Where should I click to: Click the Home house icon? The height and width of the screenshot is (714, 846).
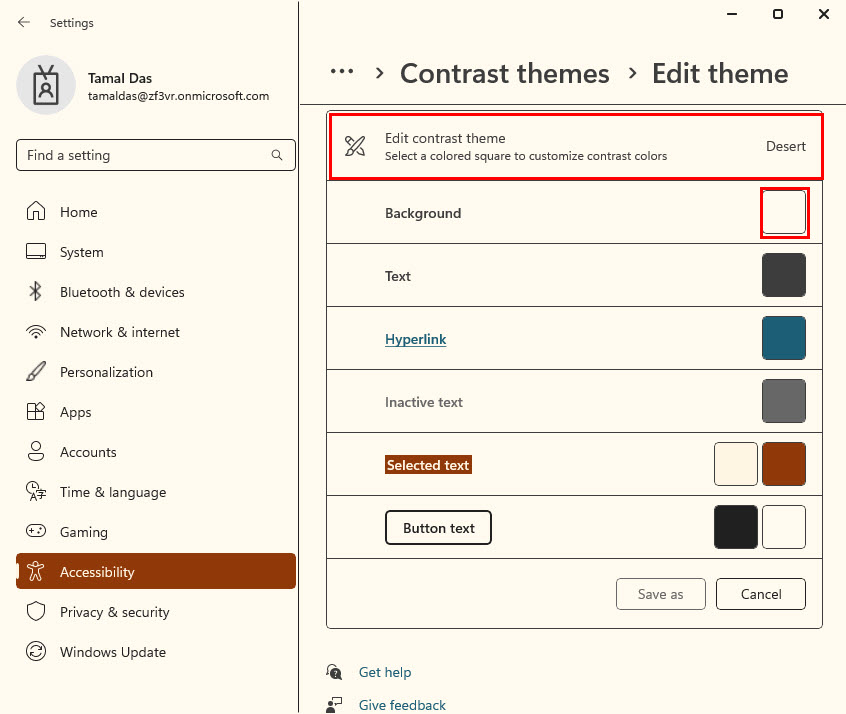coord(36,211)
